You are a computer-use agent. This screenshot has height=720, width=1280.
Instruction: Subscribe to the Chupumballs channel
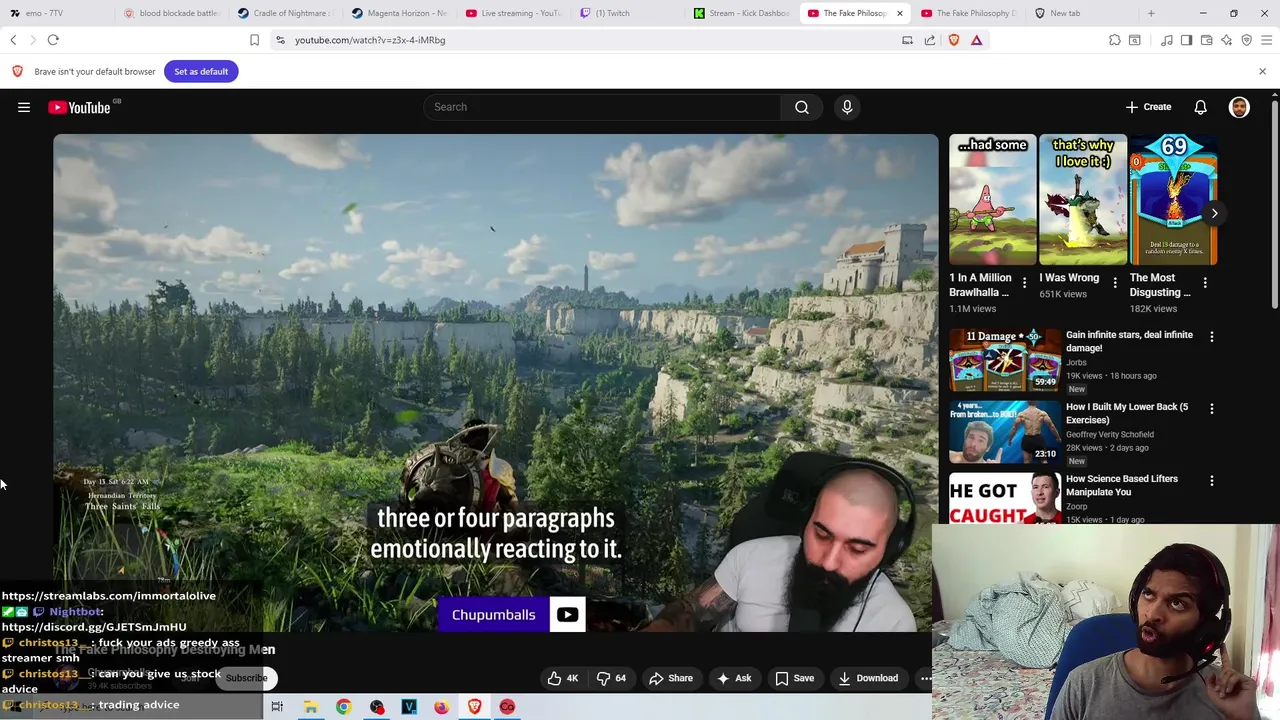[246, 678]
